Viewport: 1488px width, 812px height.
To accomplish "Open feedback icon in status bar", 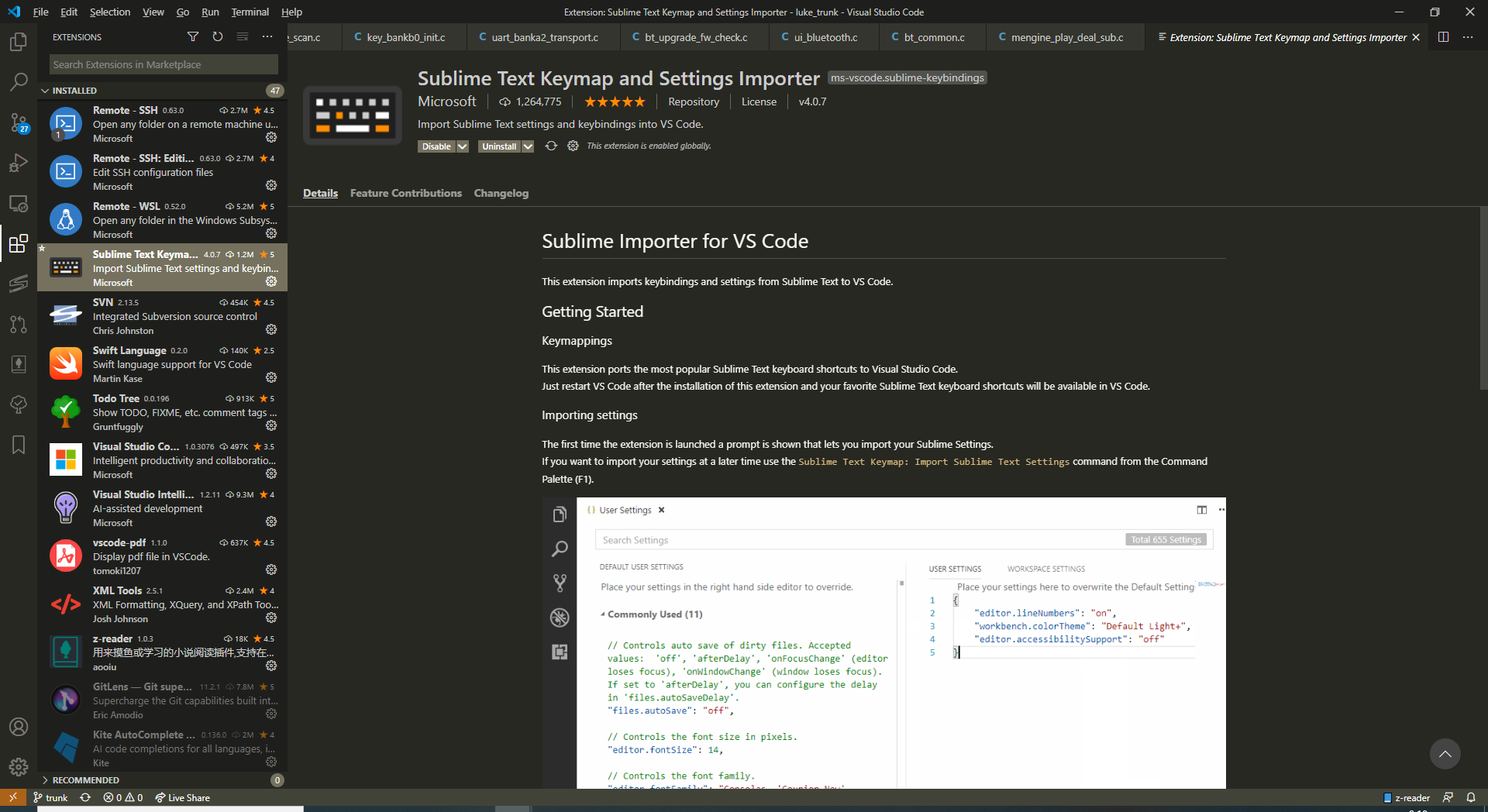I will coord(1447,797).
